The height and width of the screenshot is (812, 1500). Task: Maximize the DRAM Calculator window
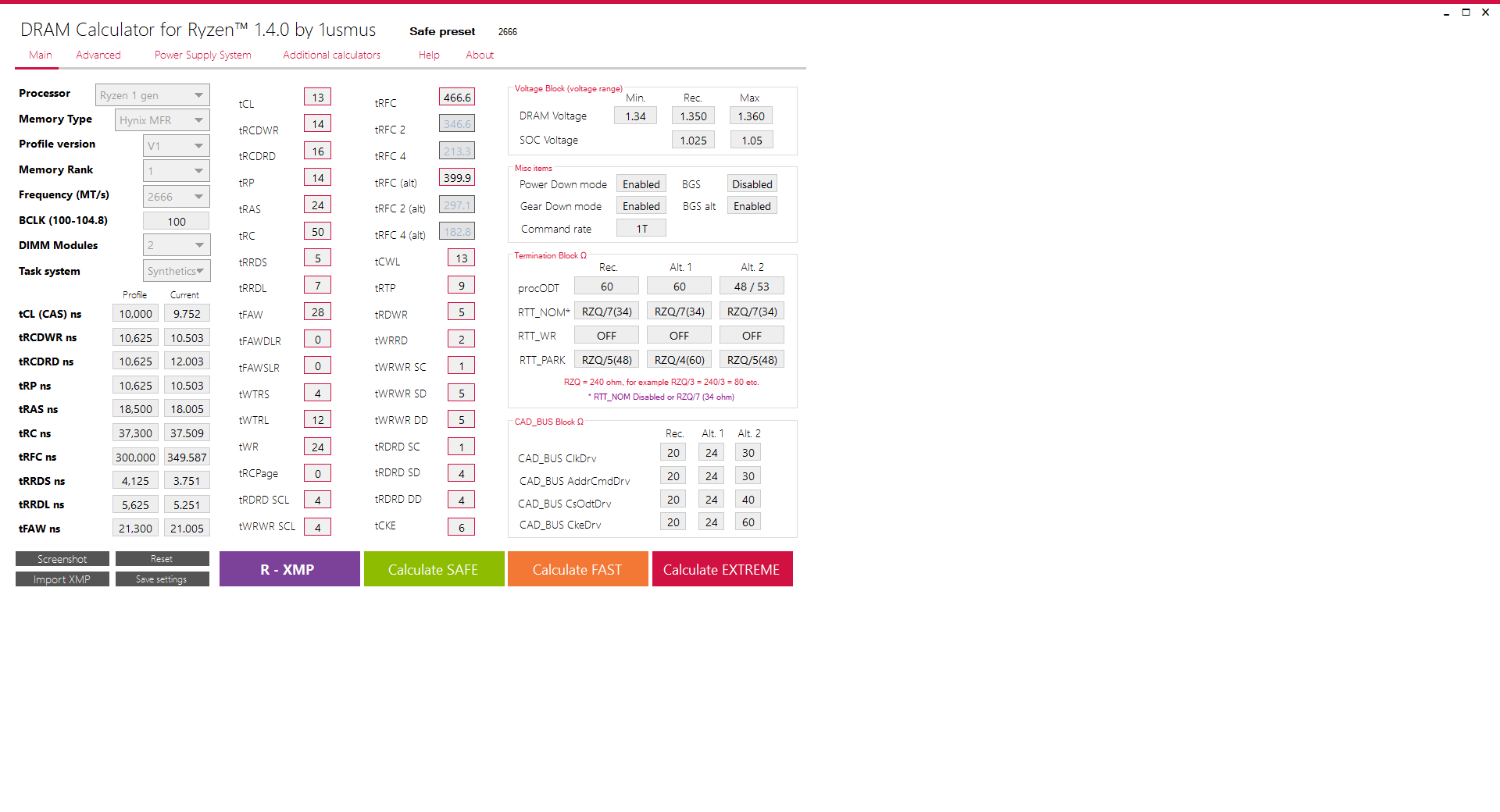(x=1466, y=12)
